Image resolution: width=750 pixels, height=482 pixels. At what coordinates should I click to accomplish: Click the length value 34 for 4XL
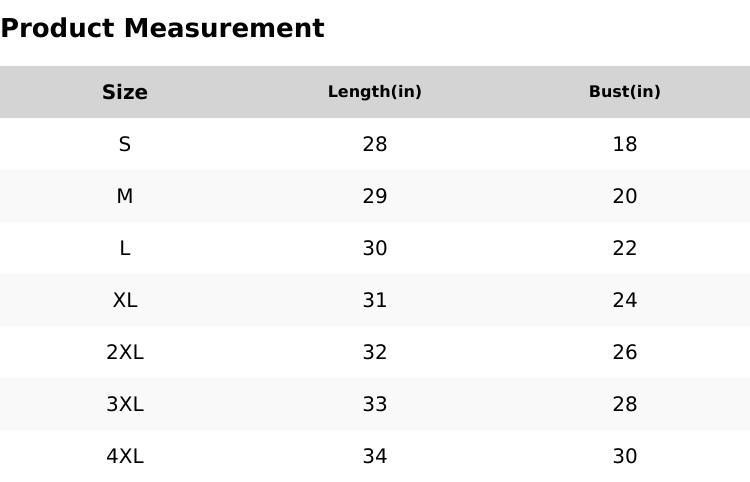375,456
